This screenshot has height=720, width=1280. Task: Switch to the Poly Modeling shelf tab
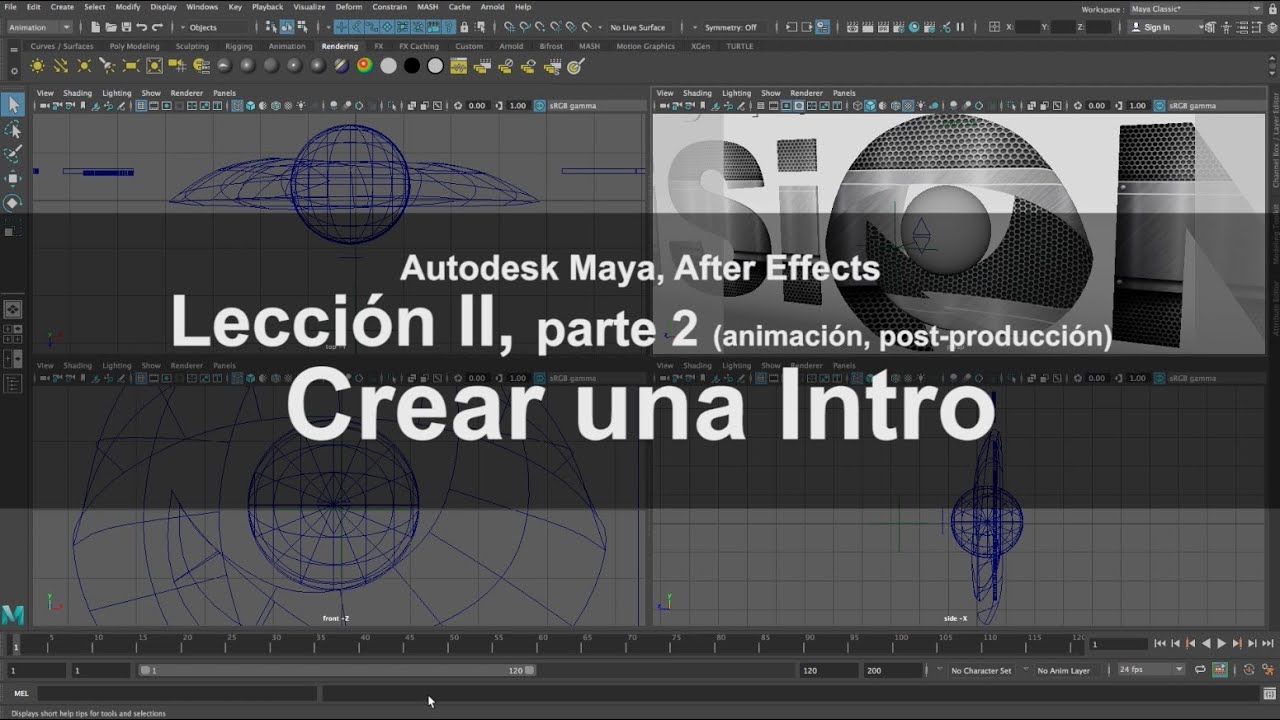coord(134,46)
